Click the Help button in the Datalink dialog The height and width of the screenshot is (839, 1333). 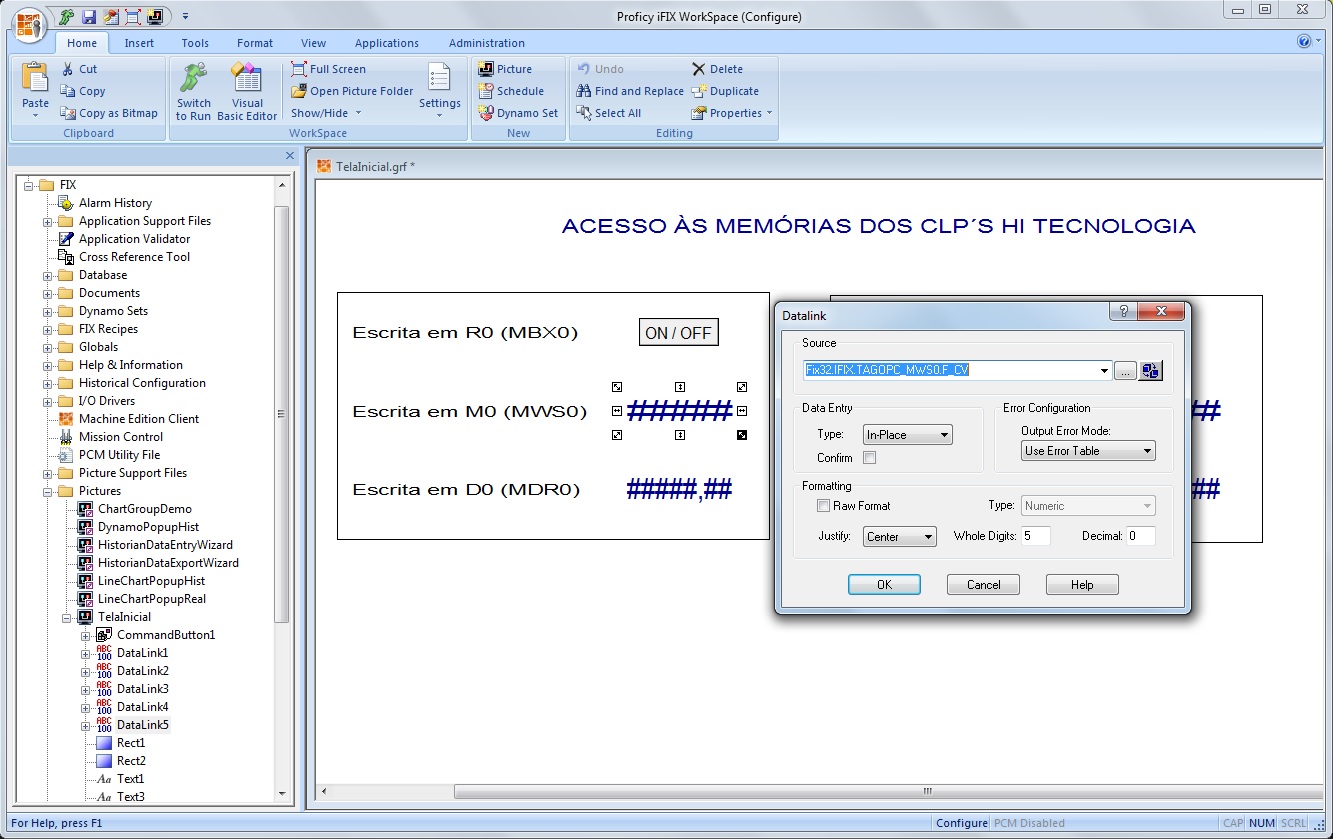(x=1082, y=585)
